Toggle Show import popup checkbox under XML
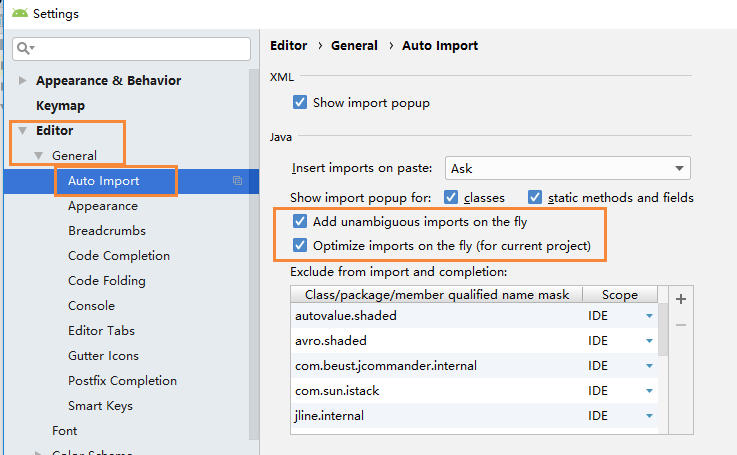The height and width of the screenshot is (455, 737). tap(300, 102)
